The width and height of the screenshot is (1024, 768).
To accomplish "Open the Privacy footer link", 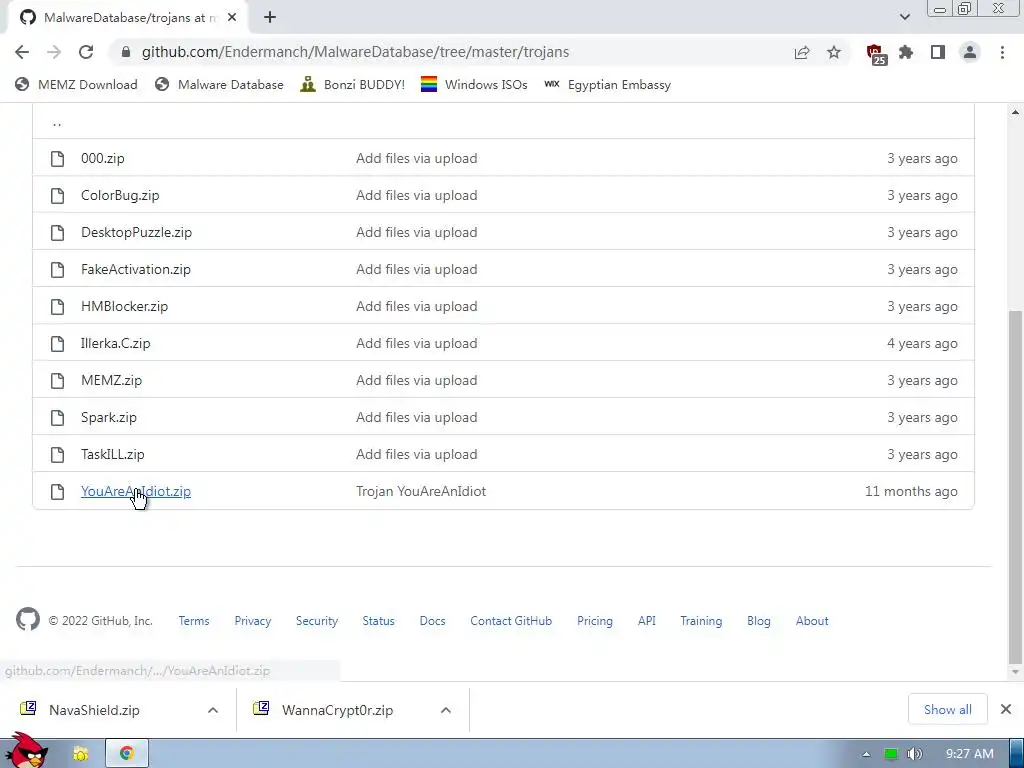I will click(253, 621).
